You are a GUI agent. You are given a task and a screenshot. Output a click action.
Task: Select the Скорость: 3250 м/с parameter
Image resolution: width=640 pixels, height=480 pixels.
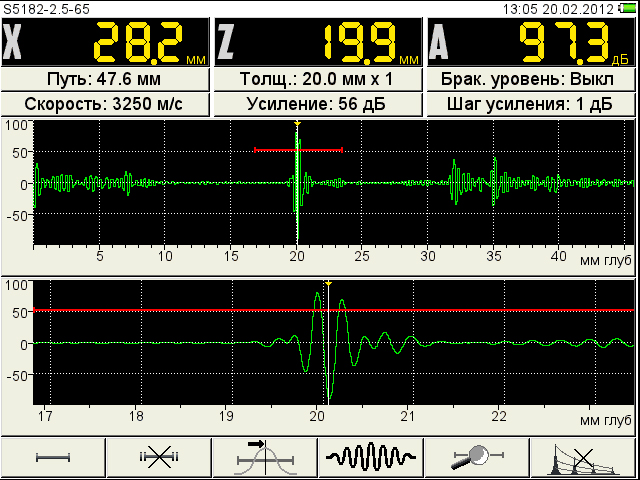click(105, 105)
